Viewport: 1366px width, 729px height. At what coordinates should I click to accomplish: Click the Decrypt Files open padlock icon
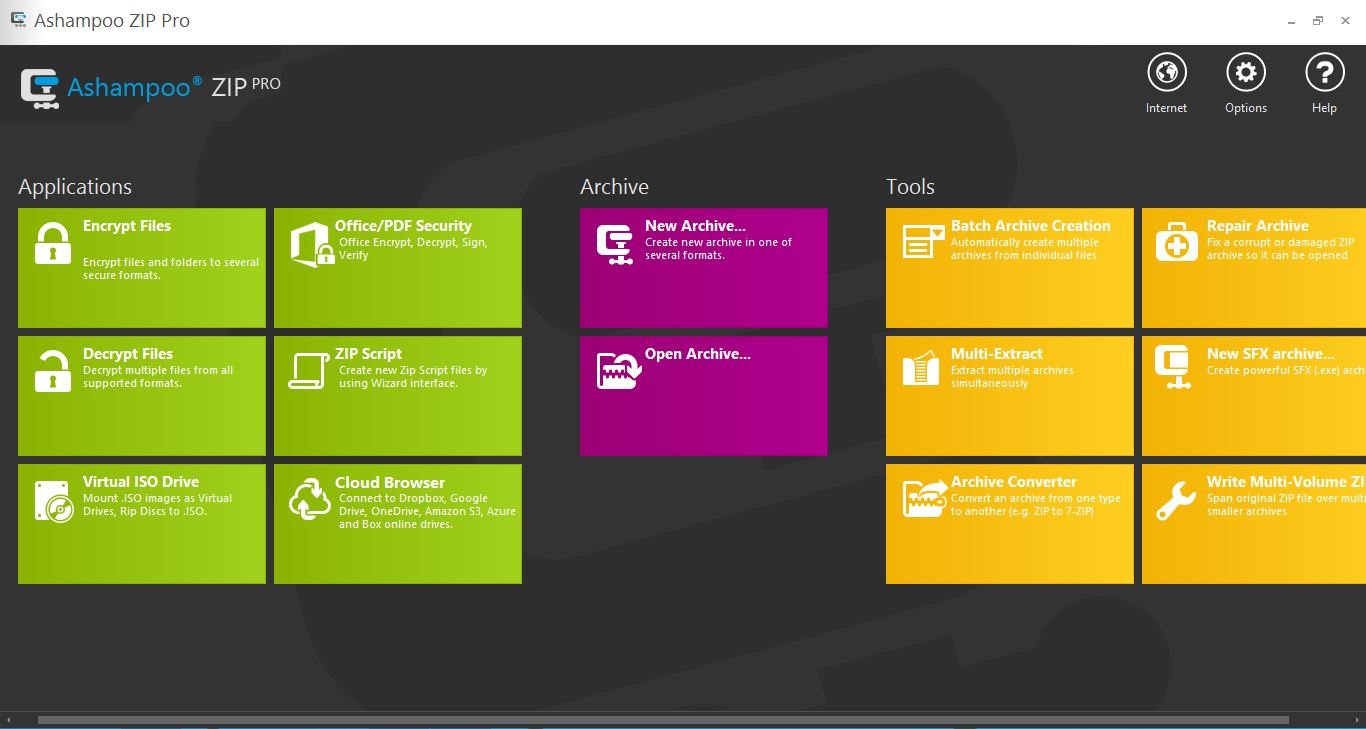(53, 370)
